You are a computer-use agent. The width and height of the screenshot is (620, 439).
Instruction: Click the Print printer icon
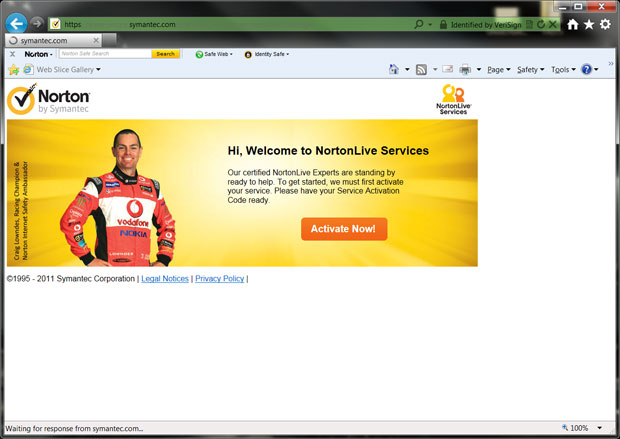click(x=465, y=70)
